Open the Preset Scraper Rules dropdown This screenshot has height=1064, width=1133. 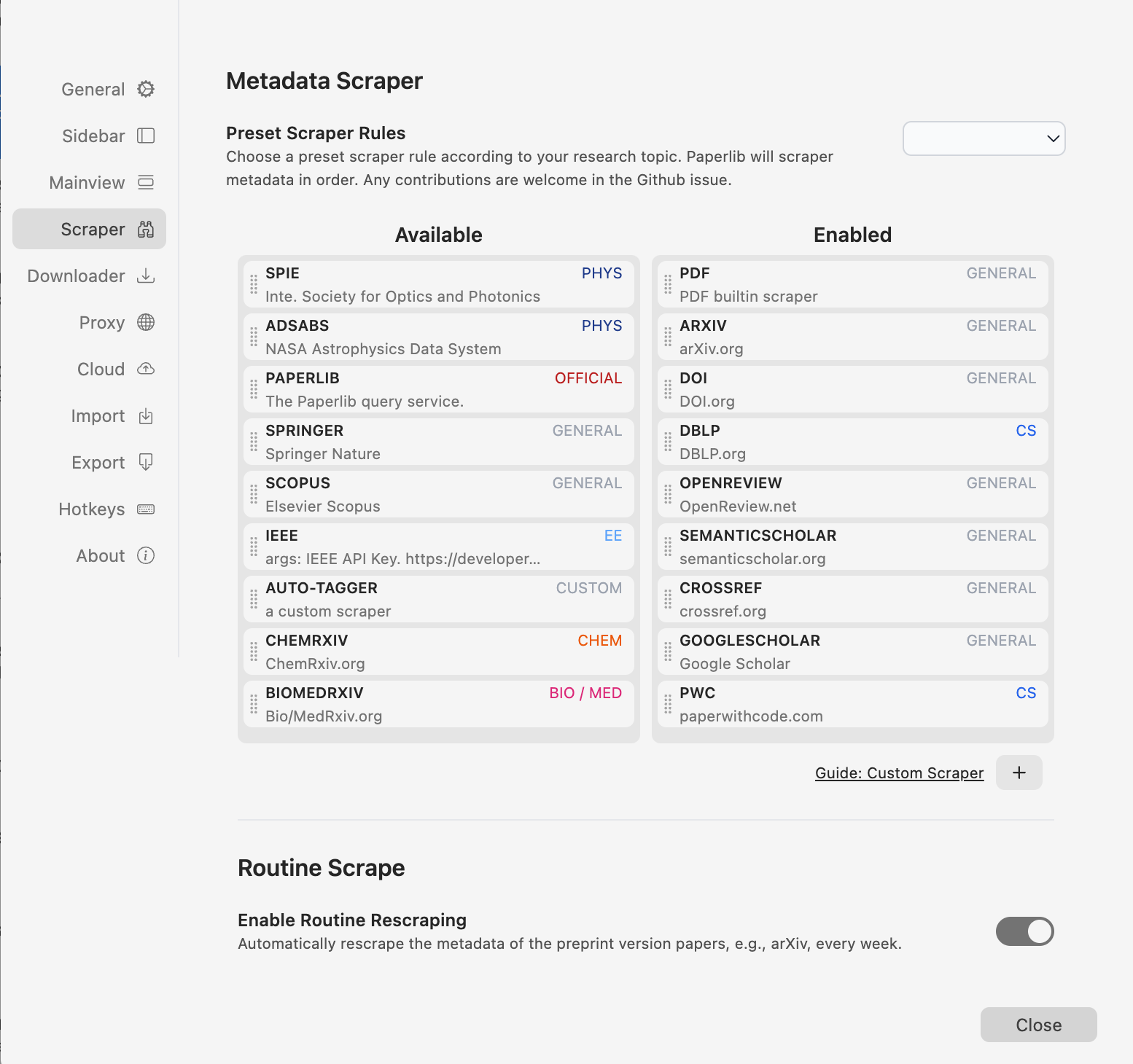(x=984, y=138)
